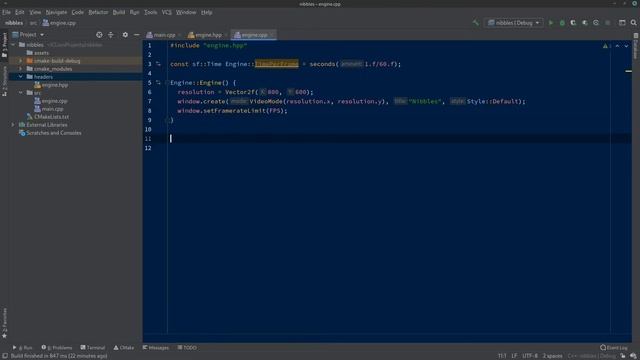Toggle the Project side tool window button
The width and height of the screenshot is (640, 360).
pyautogui.click(x=4, y=45)
